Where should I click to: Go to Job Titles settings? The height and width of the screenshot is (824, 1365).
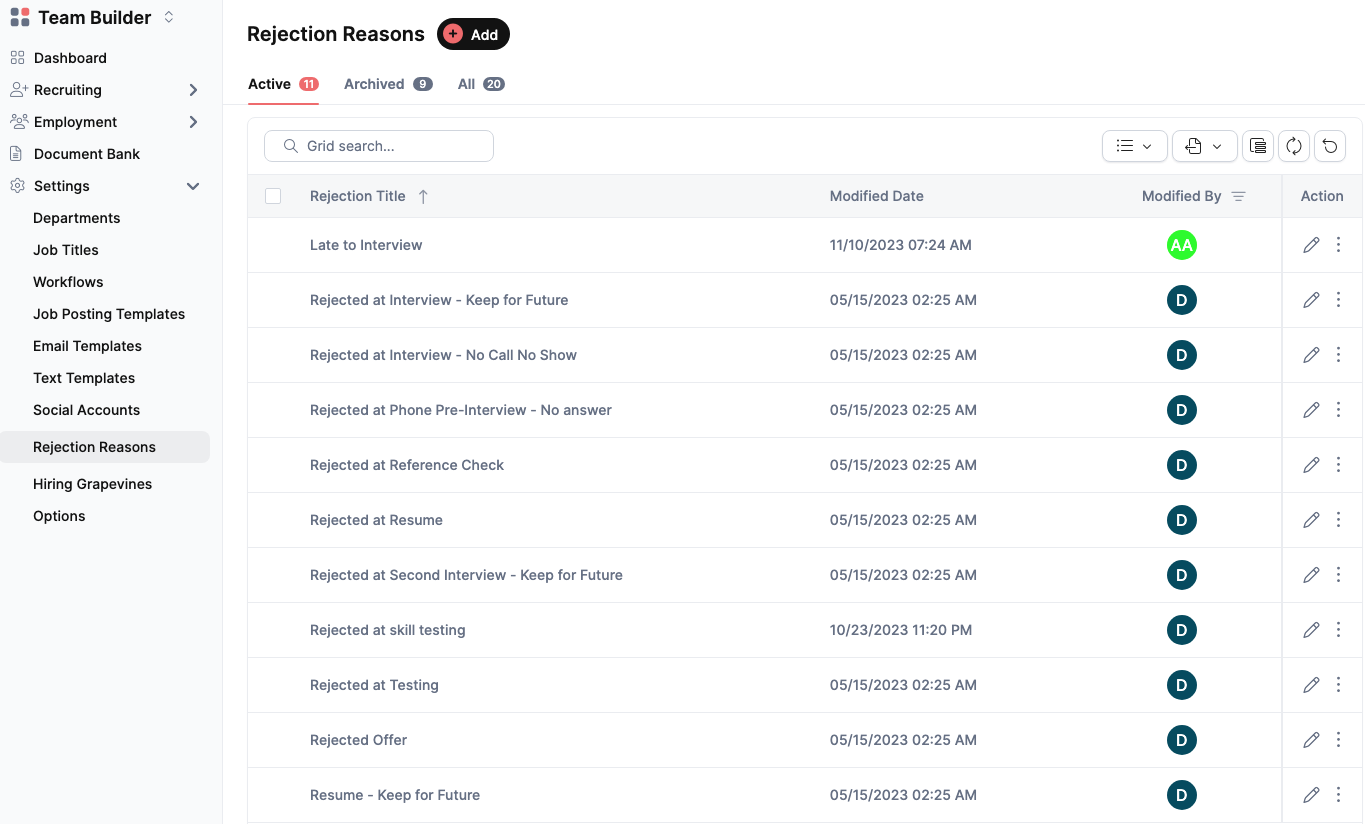click(66, 250)
